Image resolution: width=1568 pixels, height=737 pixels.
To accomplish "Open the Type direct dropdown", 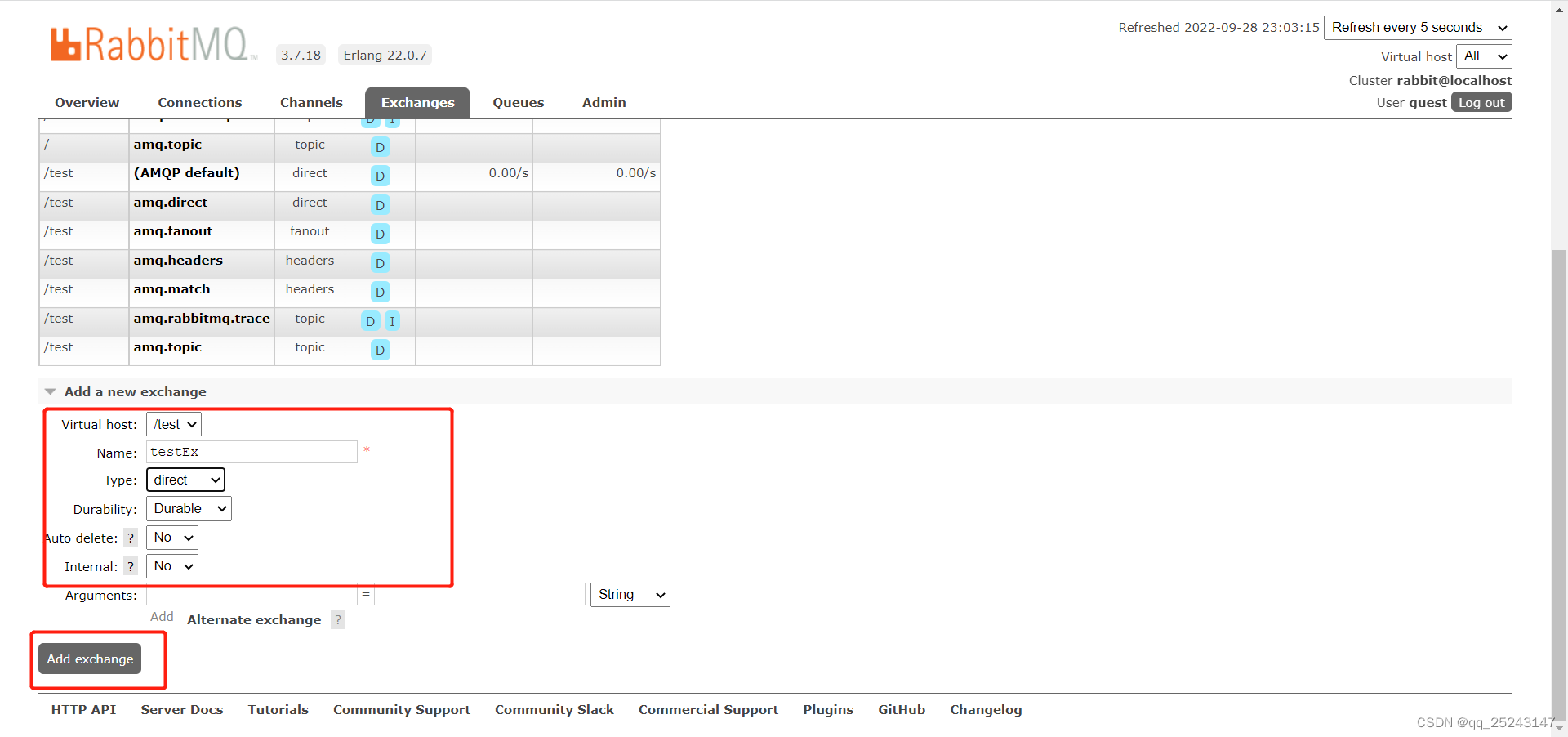I will pos(185,480).
